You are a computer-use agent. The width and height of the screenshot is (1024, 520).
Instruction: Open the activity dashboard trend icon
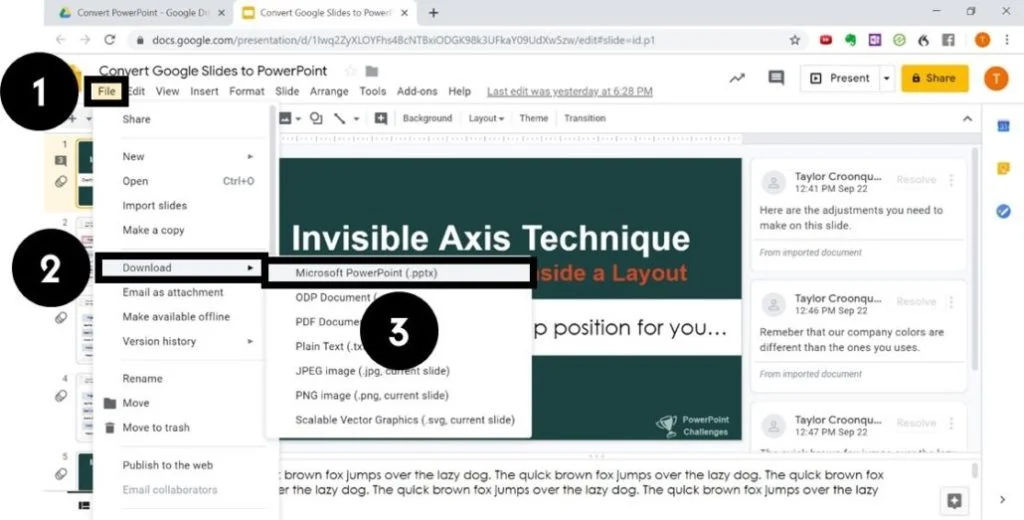[x=737, y=78]
